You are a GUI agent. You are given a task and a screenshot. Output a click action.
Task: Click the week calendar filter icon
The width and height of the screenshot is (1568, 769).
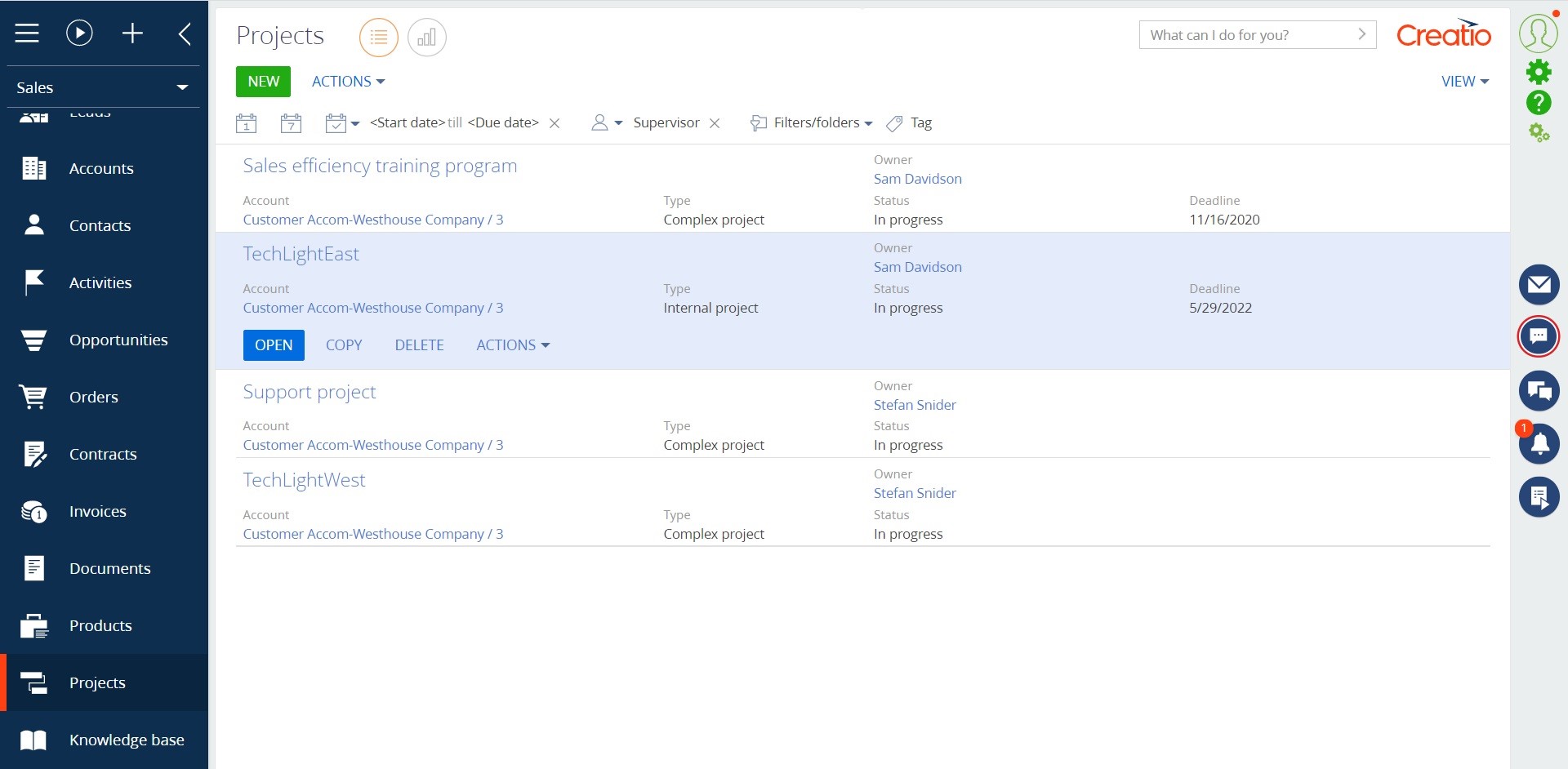point(292,122)
